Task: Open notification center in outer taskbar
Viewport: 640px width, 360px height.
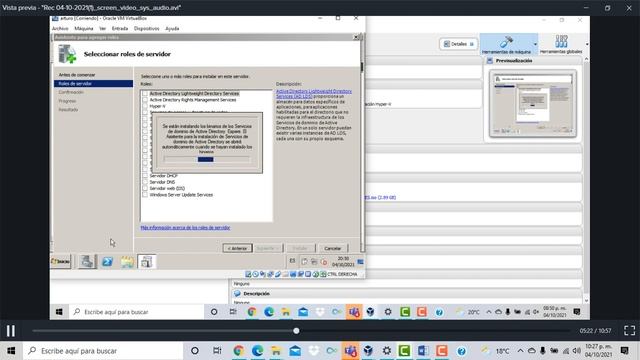Action: [x=624, y=351]
